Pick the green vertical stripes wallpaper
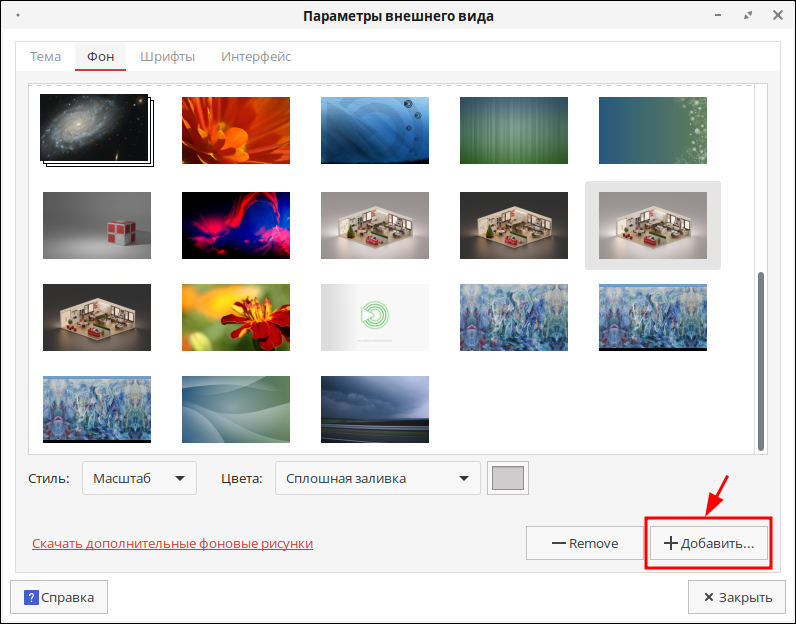Viewport: 796px width, 624px height. (513, 130)
